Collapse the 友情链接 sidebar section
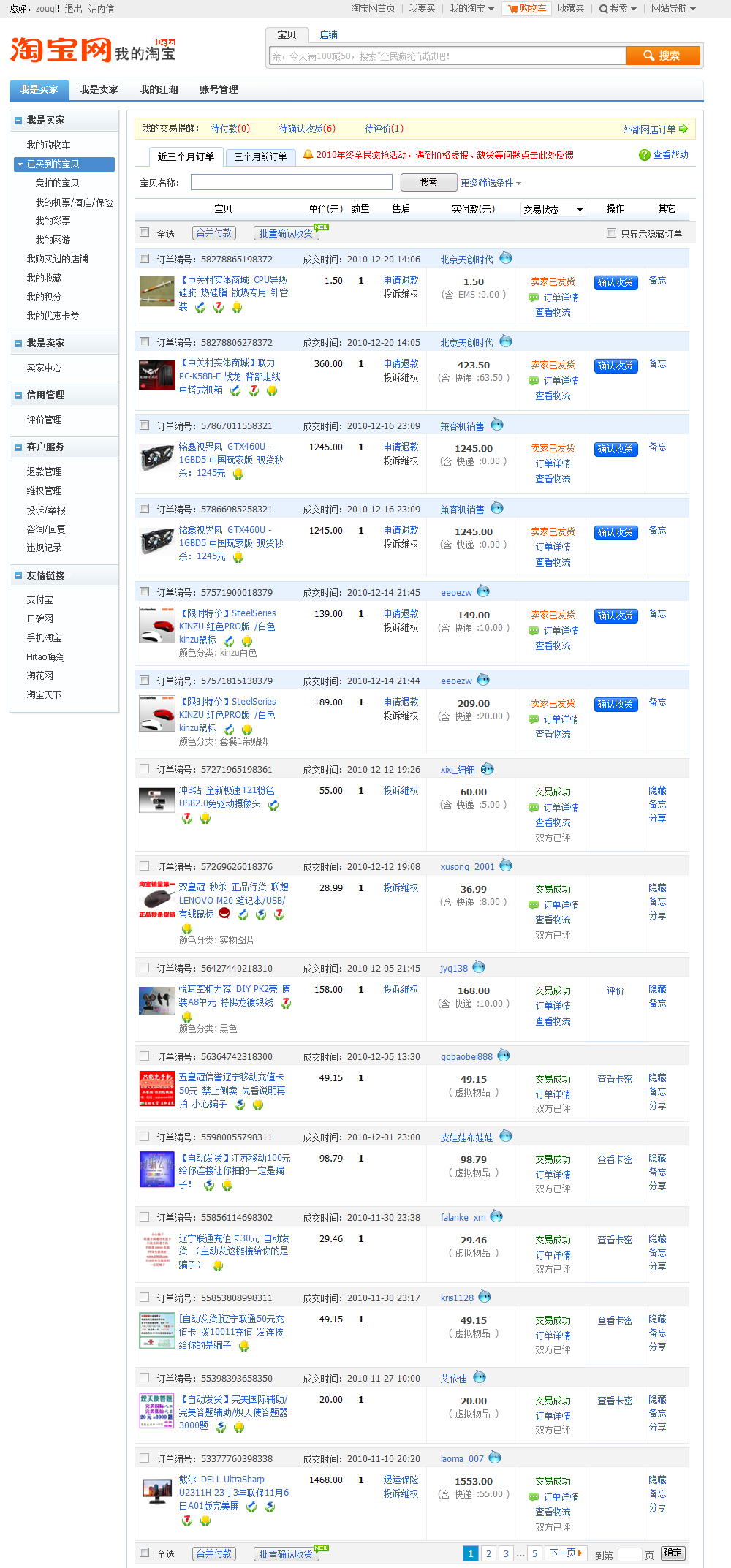The height and width of the screenshot is (1568, 731). point(18,576)
